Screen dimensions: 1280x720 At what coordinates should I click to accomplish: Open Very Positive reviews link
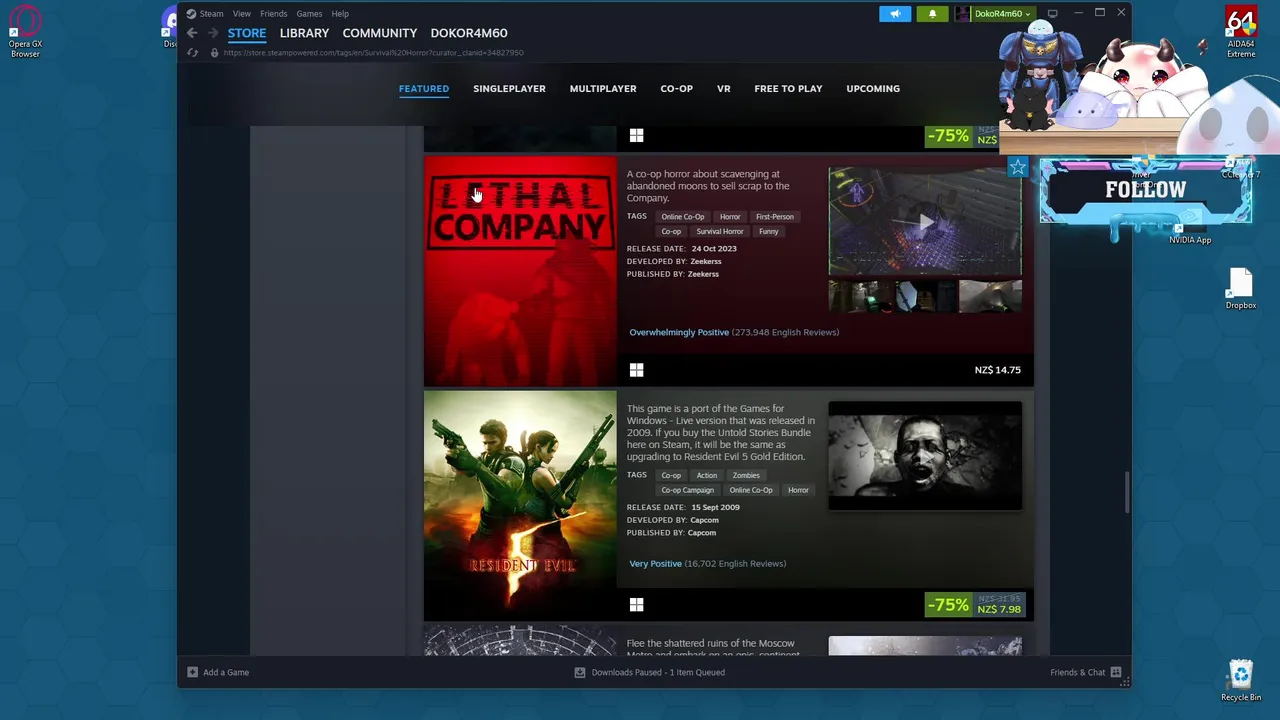point(655,563)
